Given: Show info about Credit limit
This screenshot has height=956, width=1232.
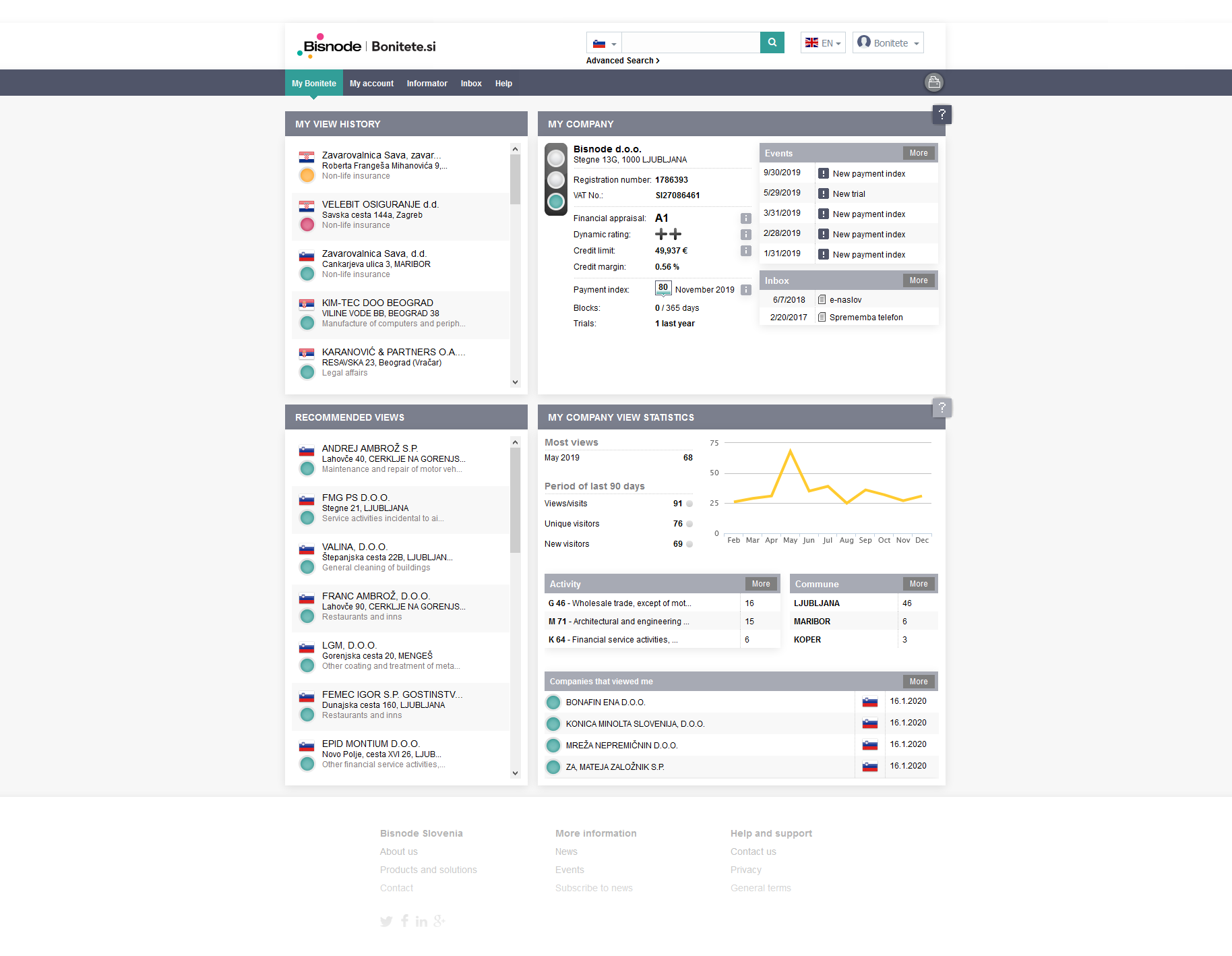Looking at the screenshot, I should (x=745, y=251).
